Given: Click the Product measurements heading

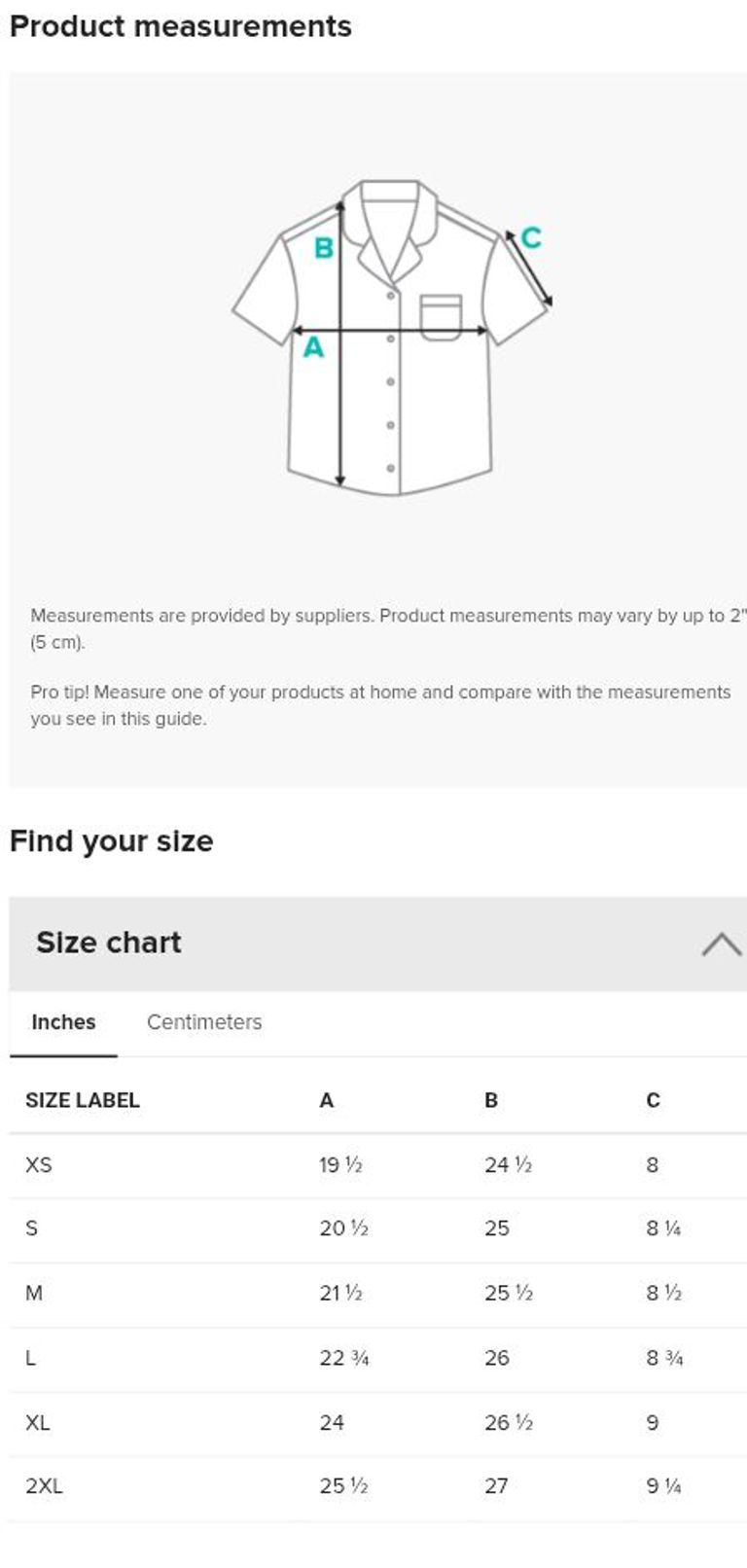Looking at the screenshot, I should [x=181, y=26].
